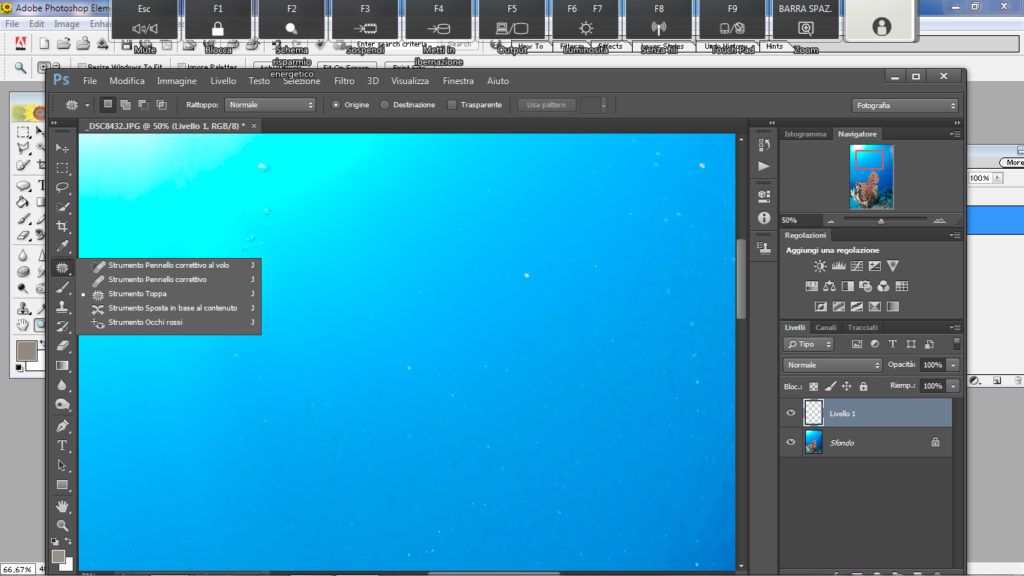Expand the Fotografia workspace dropdown

coord(905,105)
